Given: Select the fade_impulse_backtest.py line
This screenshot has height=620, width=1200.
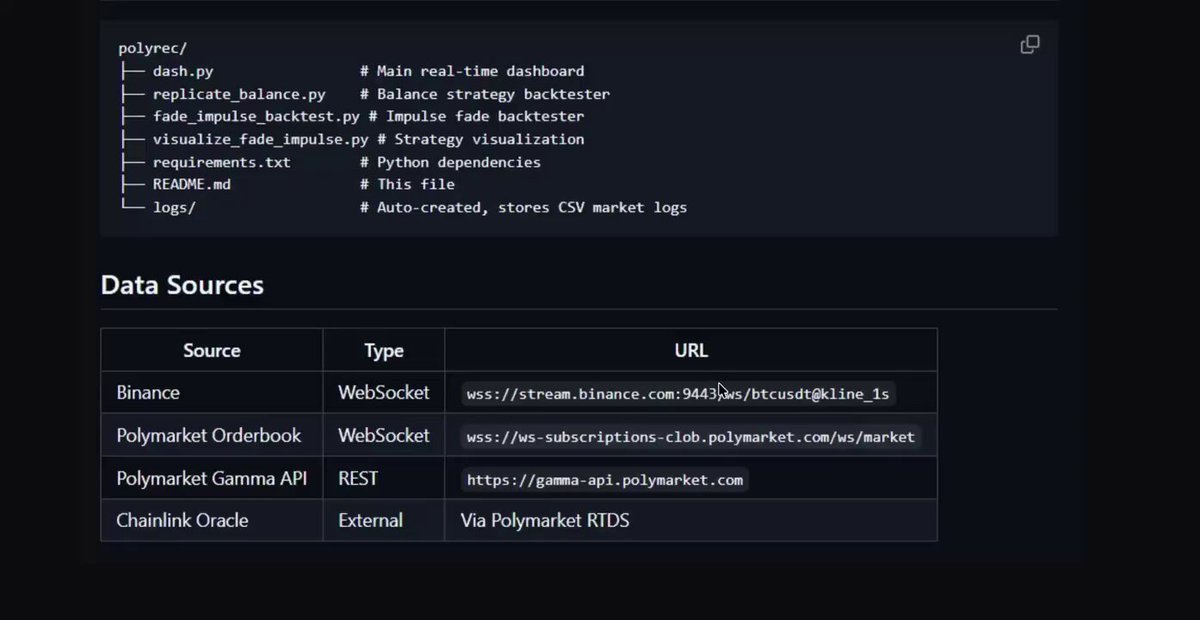Looking at the screenshot, I should click(351, 117).
